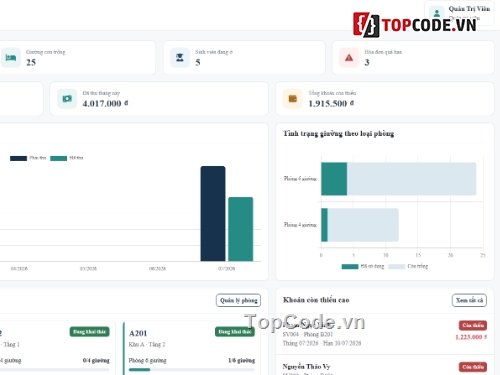This screenshot has width=500, height=375.
Task: Click the 1/6 giường occupancy text
Action: click(x=242, y=360)
